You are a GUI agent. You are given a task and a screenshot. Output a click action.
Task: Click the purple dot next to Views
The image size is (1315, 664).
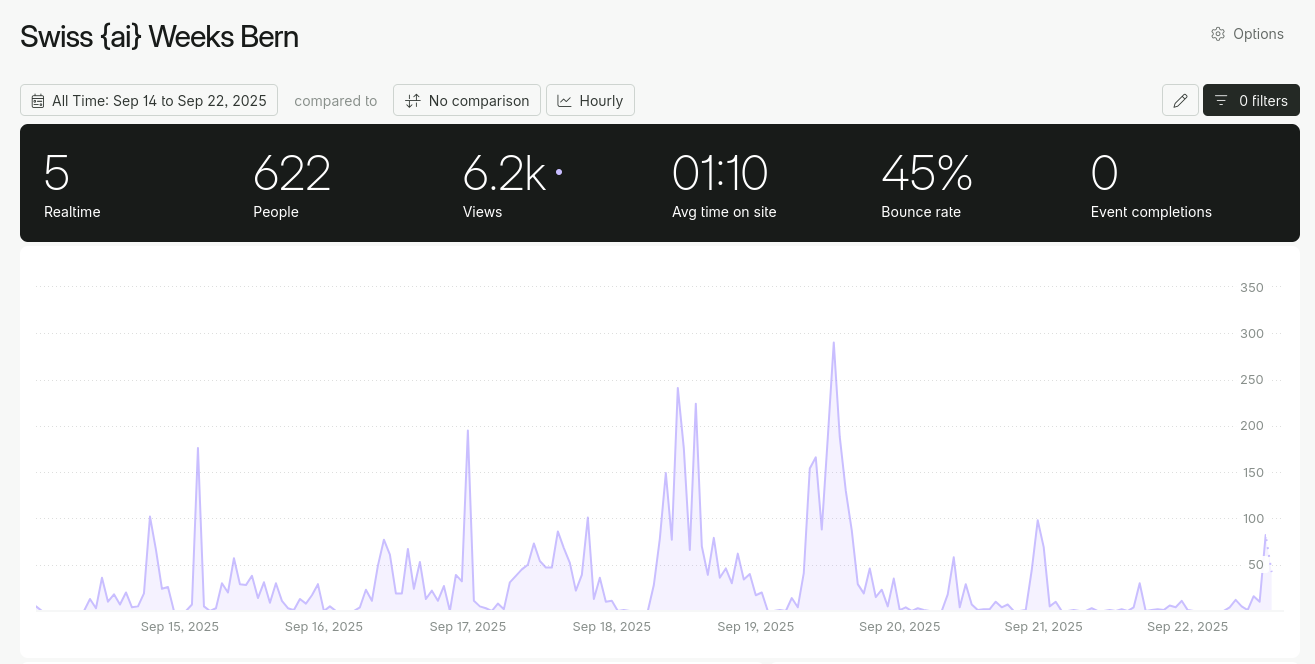tap(559, 172)
